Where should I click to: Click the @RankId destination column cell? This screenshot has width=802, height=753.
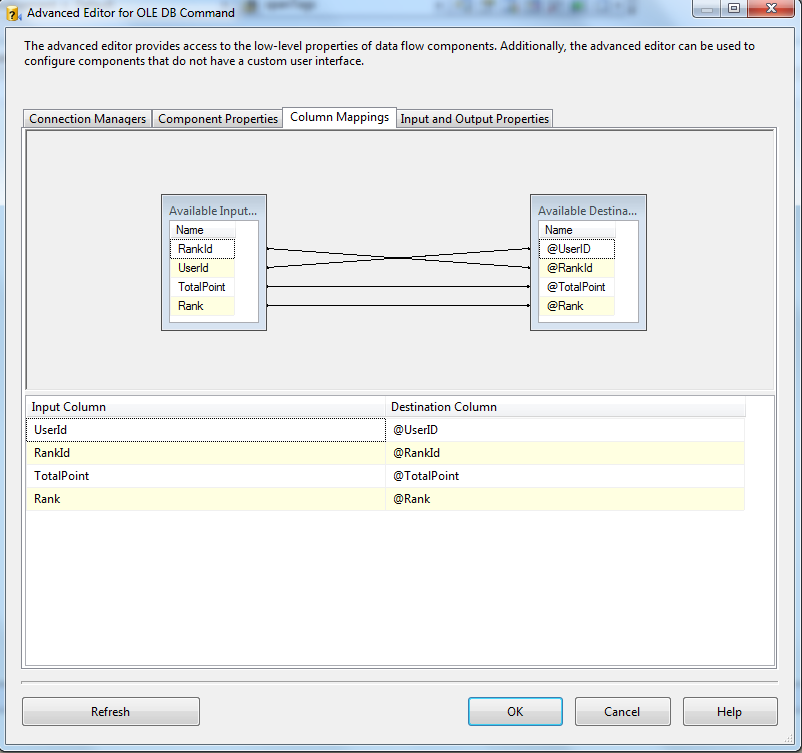pyautogui.click(x=565, y=453)
